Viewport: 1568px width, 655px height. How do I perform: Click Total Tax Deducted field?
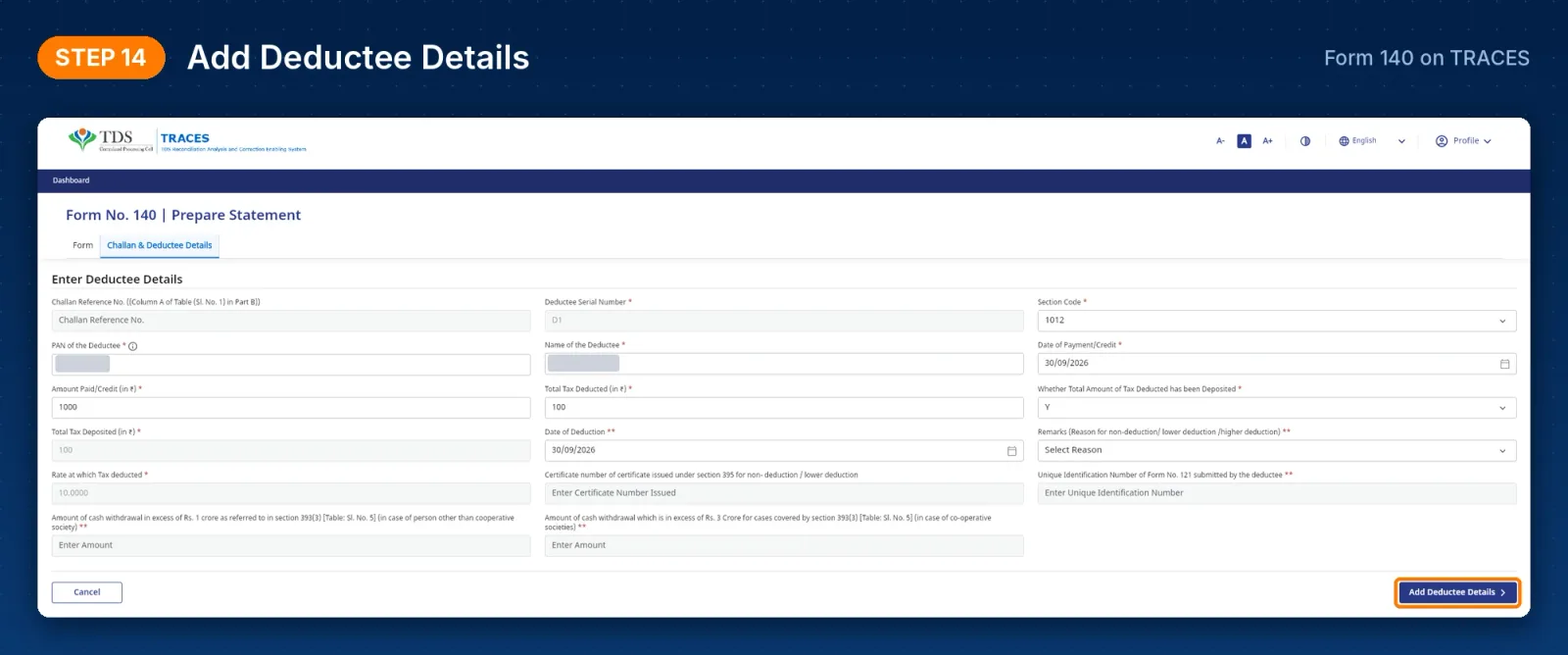(x=784, y=407)
